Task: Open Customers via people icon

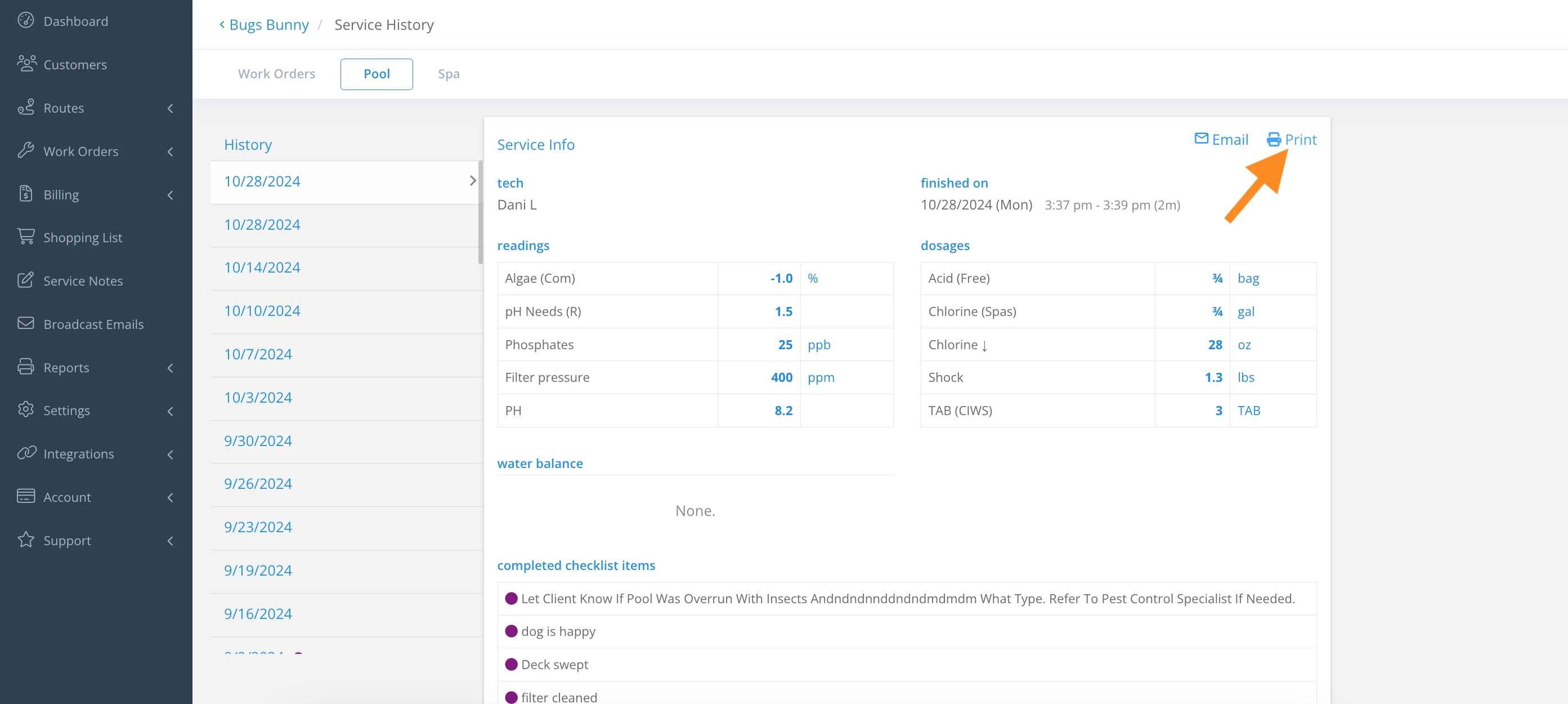Action: tap(26, 63)
